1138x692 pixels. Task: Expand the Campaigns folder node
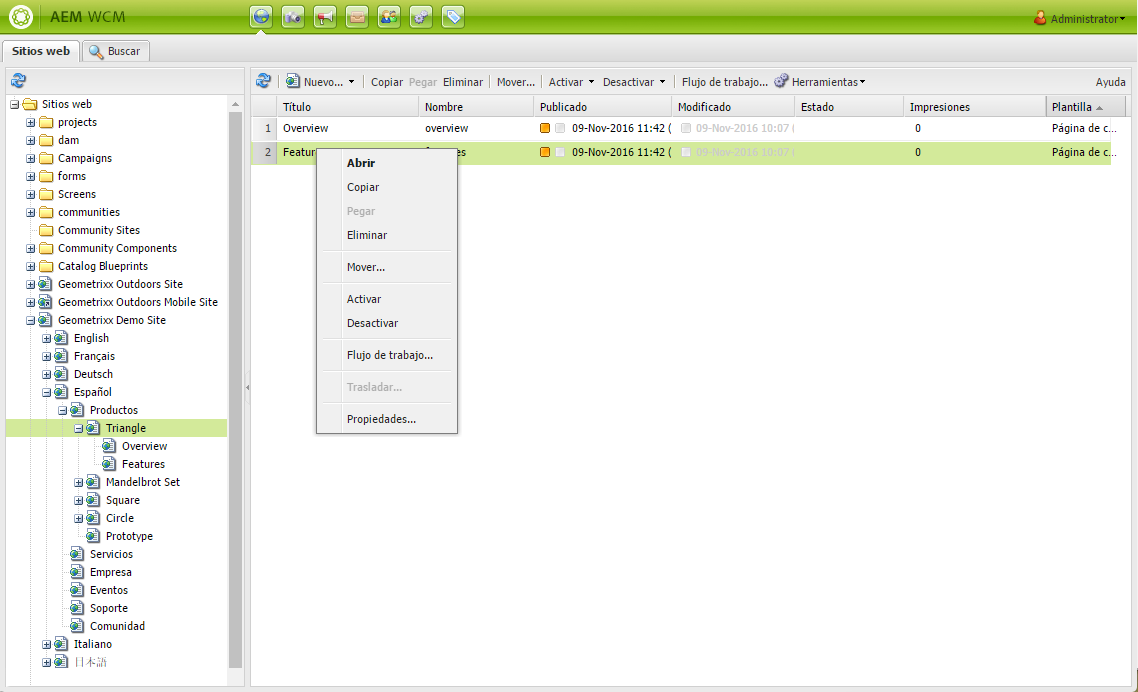click(30, 158)
